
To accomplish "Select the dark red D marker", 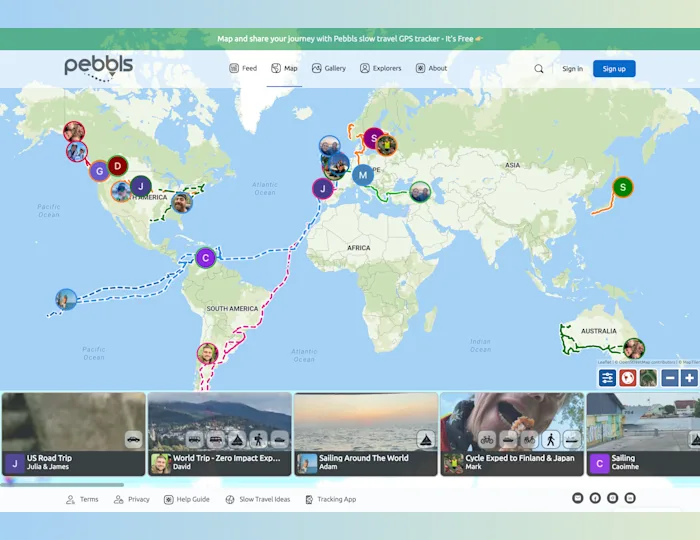I will click(118, 166).
